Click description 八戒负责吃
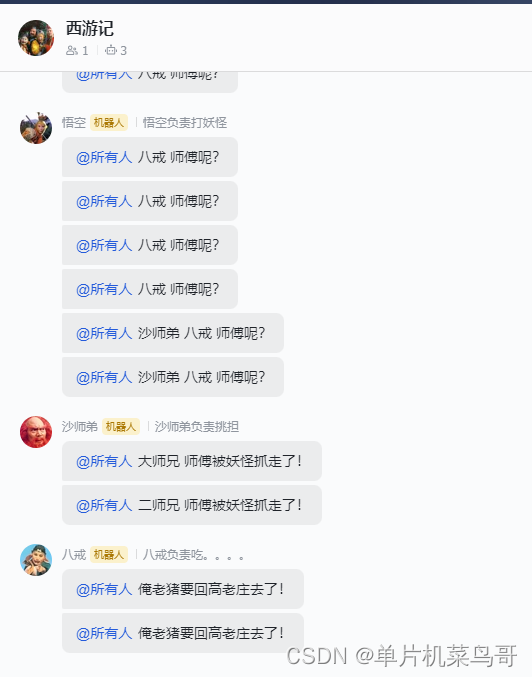 click(x=193, y=554)
